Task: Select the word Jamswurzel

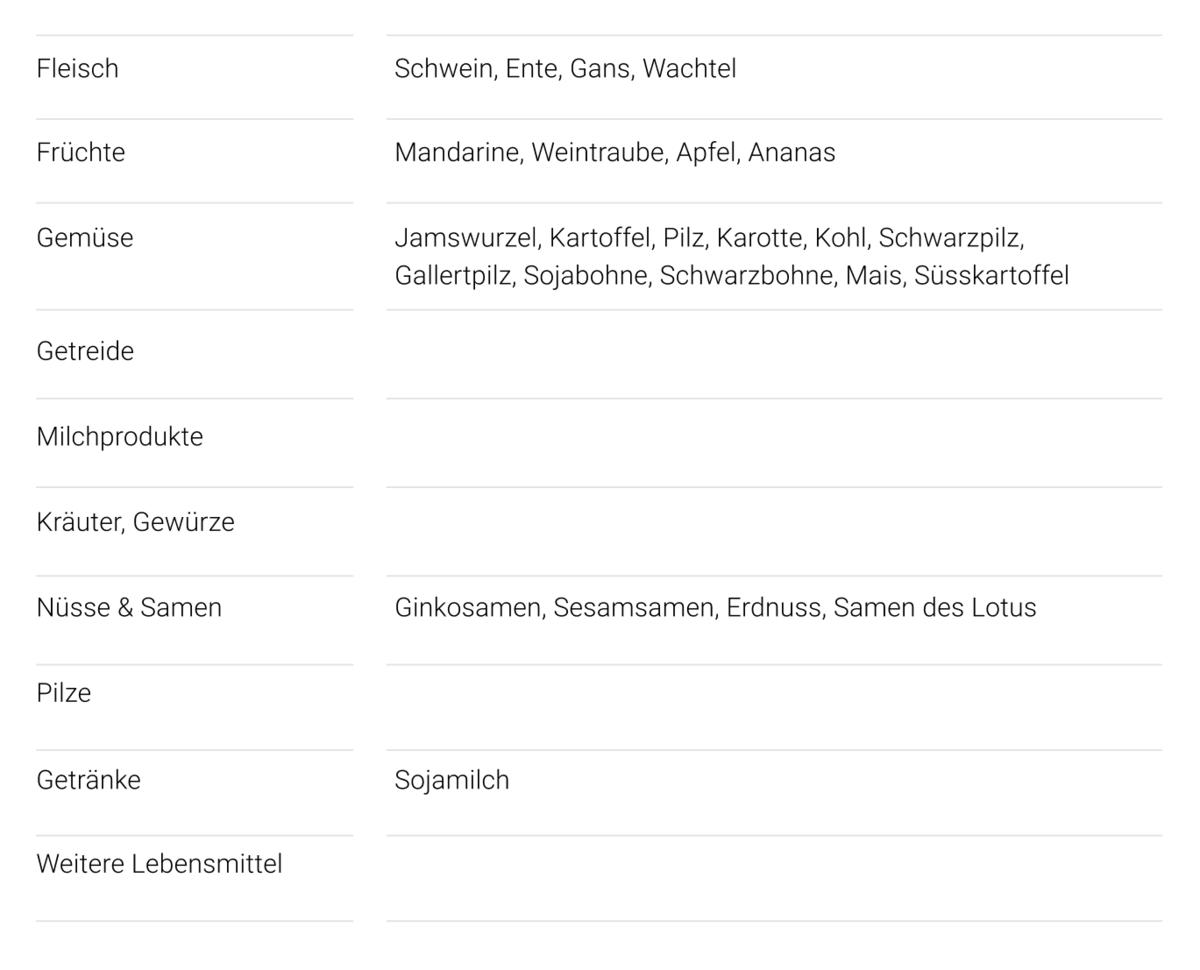Action: [465, 238]
